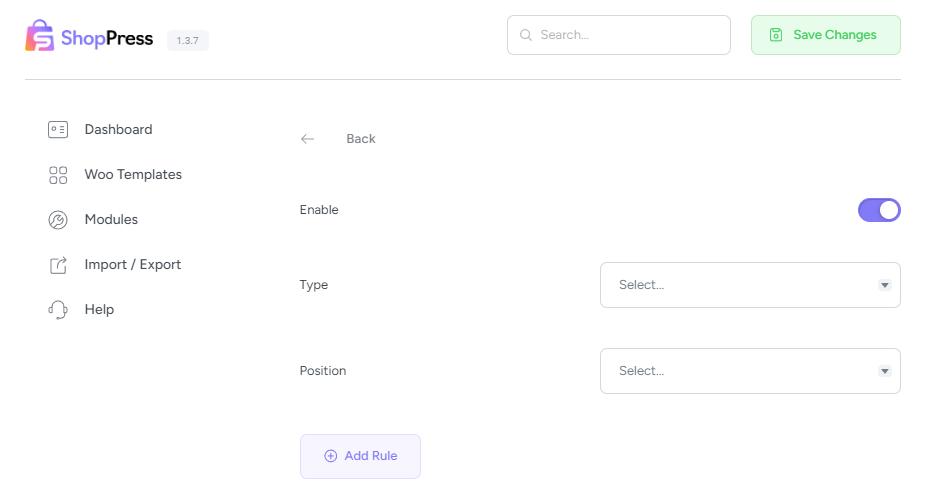Click the save disk icon

click(x=776, y=35)
